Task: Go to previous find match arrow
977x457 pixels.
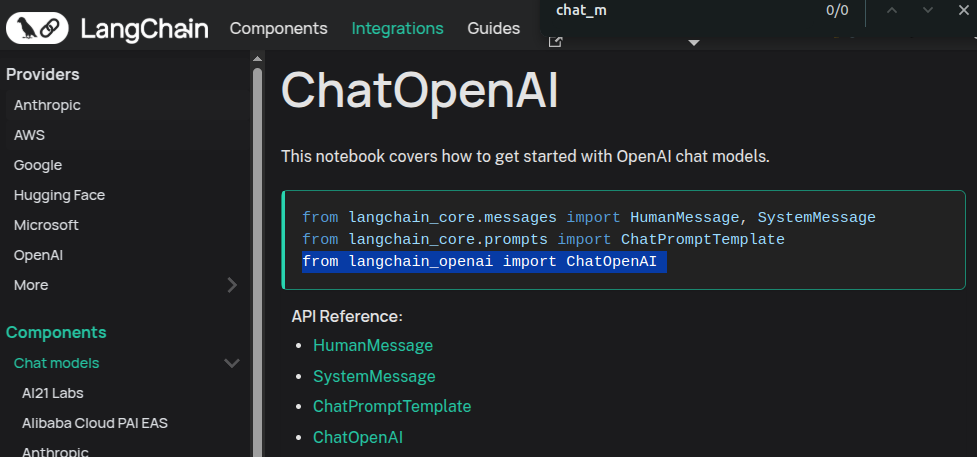Action: pyautogui.click(x=892, y=10)
